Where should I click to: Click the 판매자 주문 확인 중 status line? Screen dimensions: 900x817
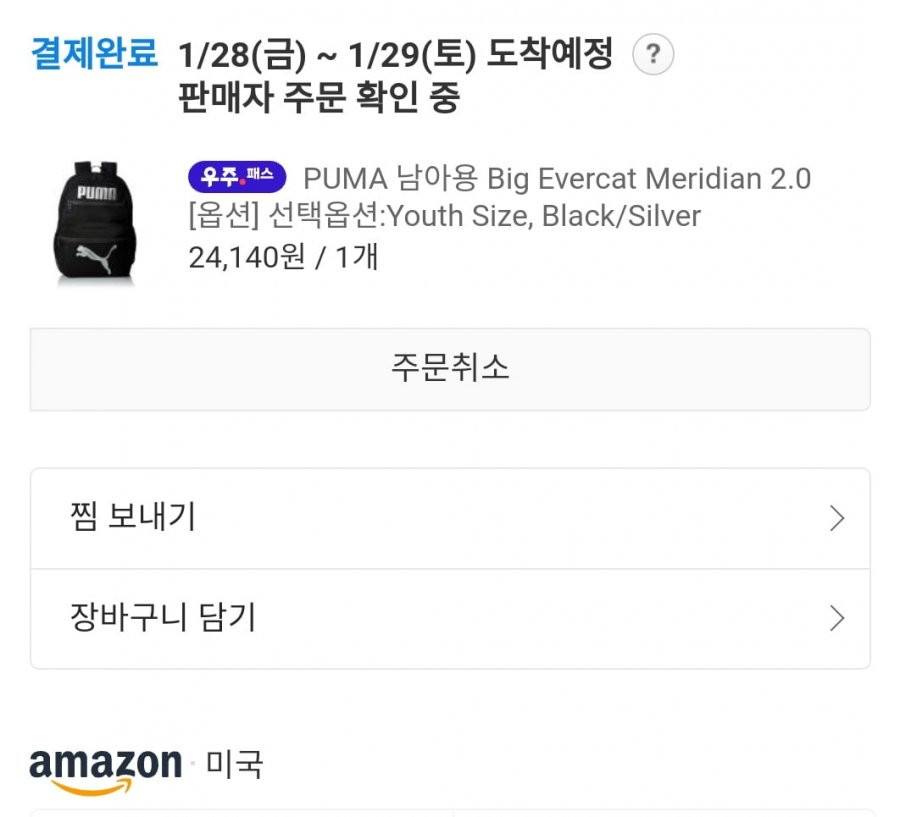319,97
